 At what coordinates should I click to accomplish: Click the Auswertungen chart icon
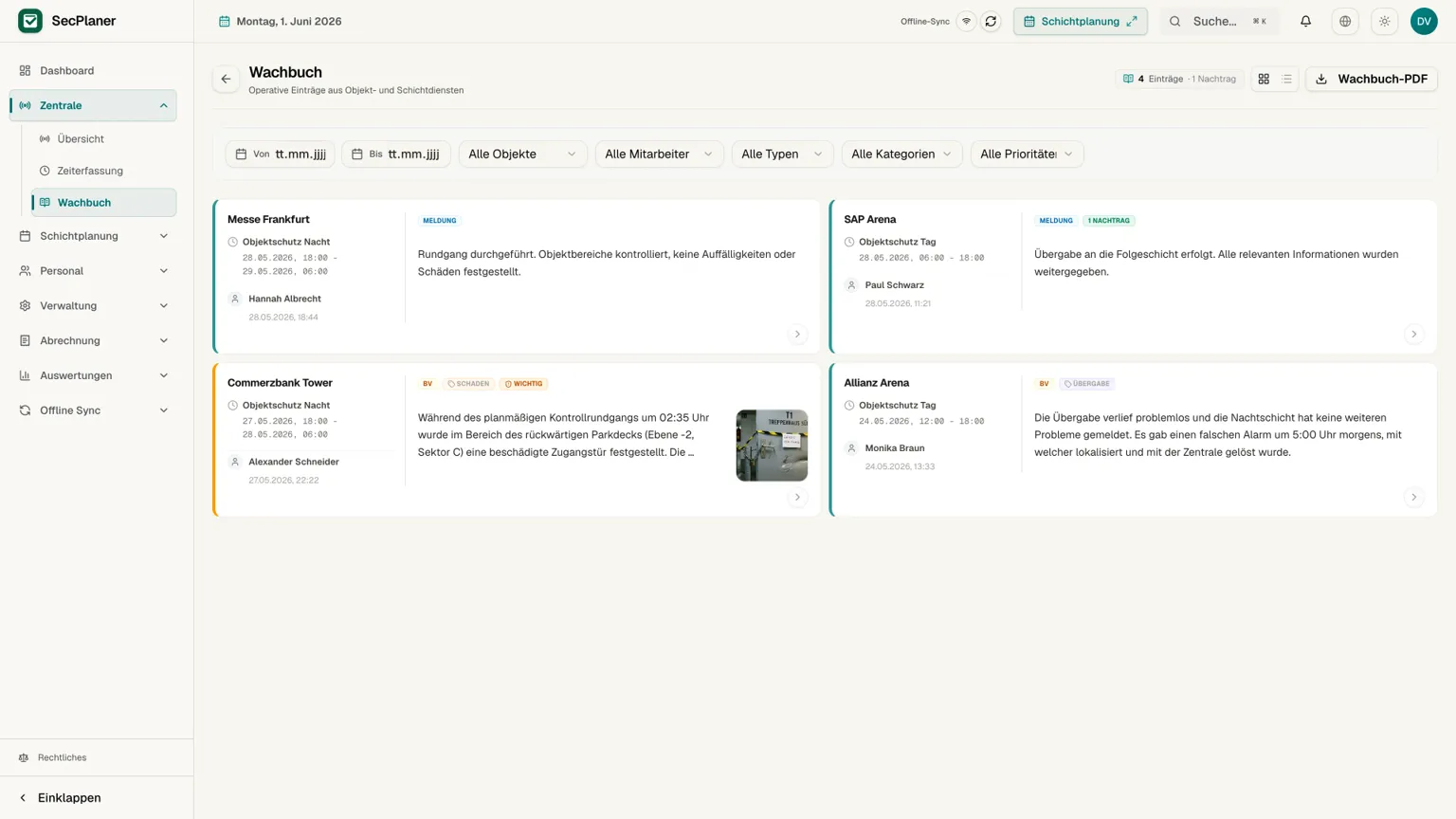25,375
